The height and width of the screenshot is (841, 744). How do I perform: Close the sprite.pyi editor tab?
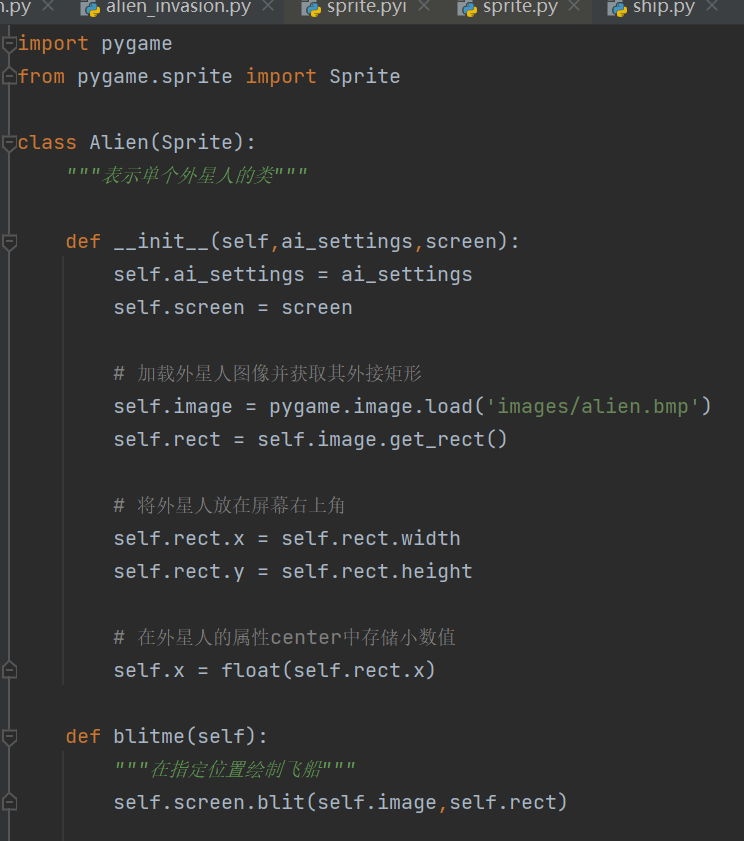pyautogui.click(x=424, y=7)
